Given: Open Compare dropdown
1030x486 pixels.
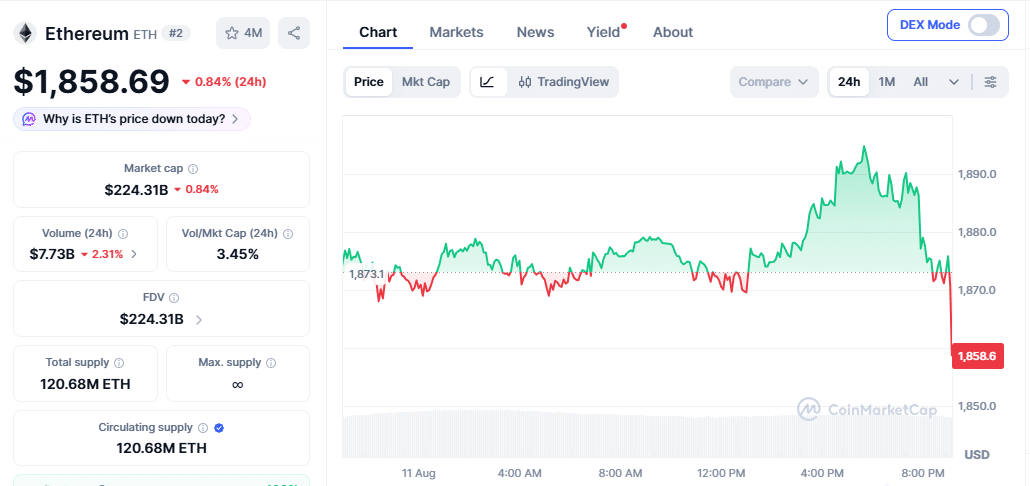Looking at the screenshot, I should (774, 82).
